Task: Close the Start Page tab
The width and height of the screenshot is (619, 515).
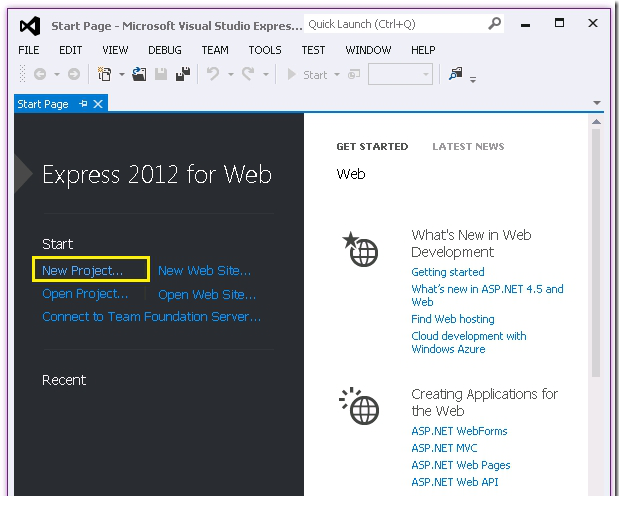Action: tap(98, 104)
